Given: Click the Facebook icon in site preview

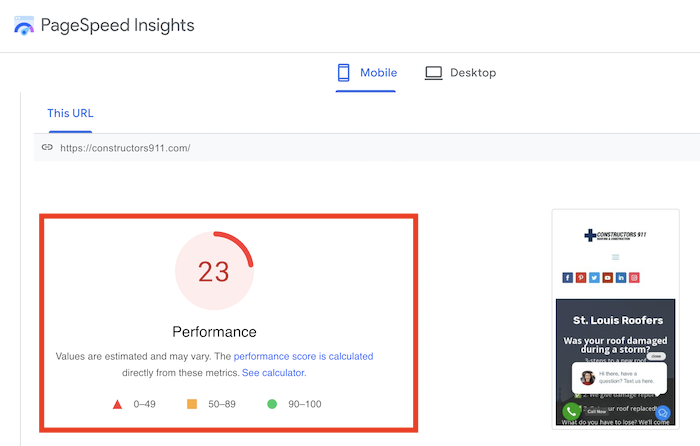Looking at the screenshot, I should tap(568, 277).
